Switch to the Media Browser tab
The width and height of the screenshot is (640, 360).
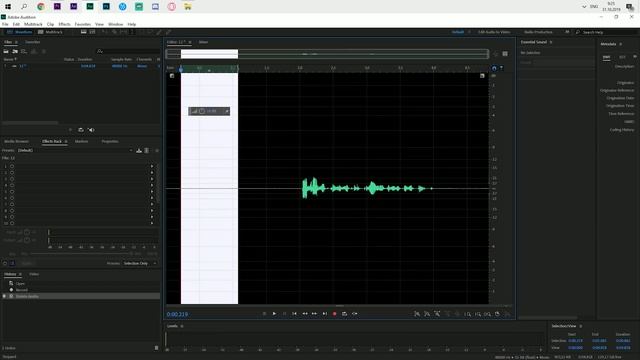click(16, 141)
